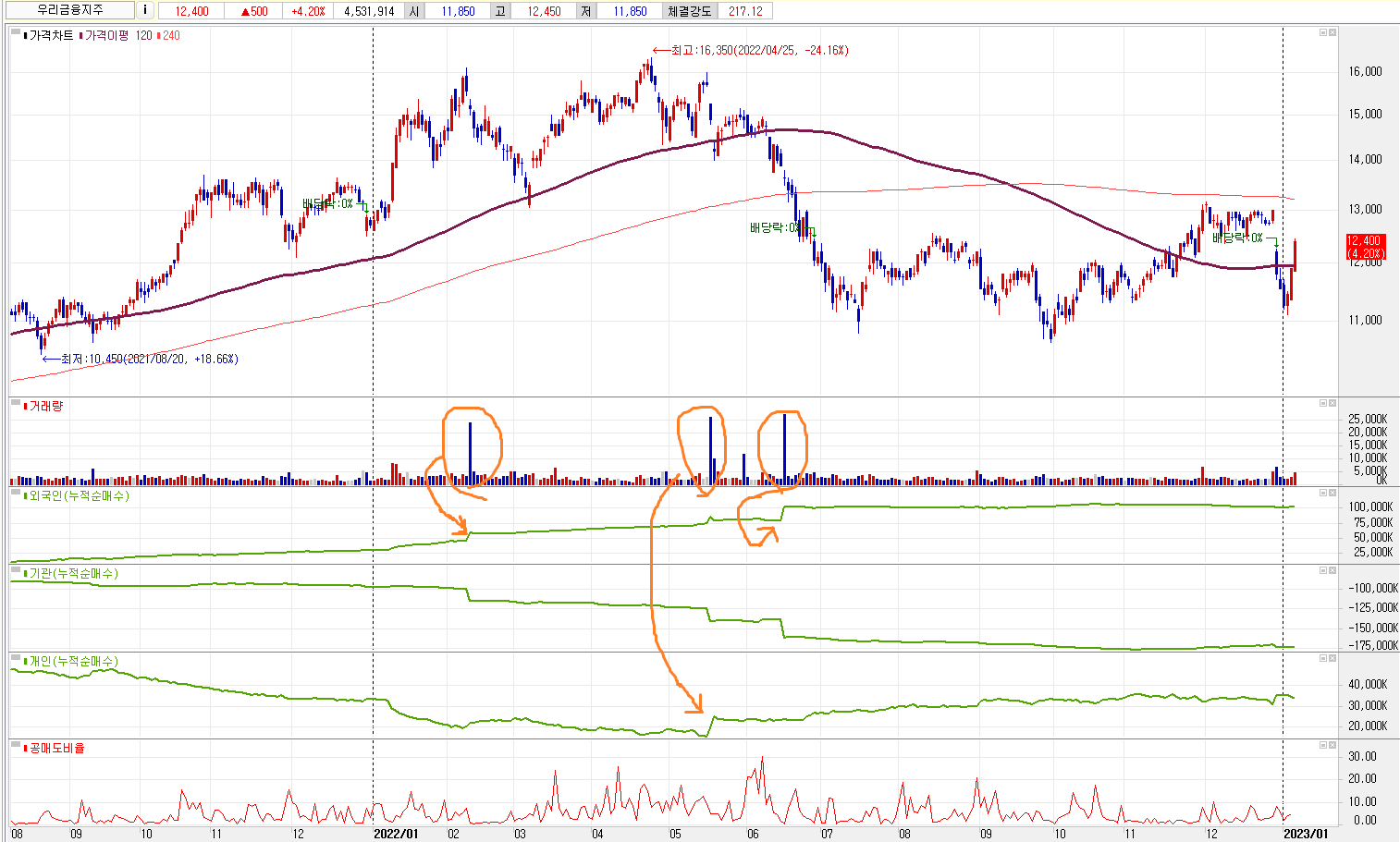1400x842 pixels.
Task: Click the 30.00 short-sell ratio axis label
Action: (1364, 756)
